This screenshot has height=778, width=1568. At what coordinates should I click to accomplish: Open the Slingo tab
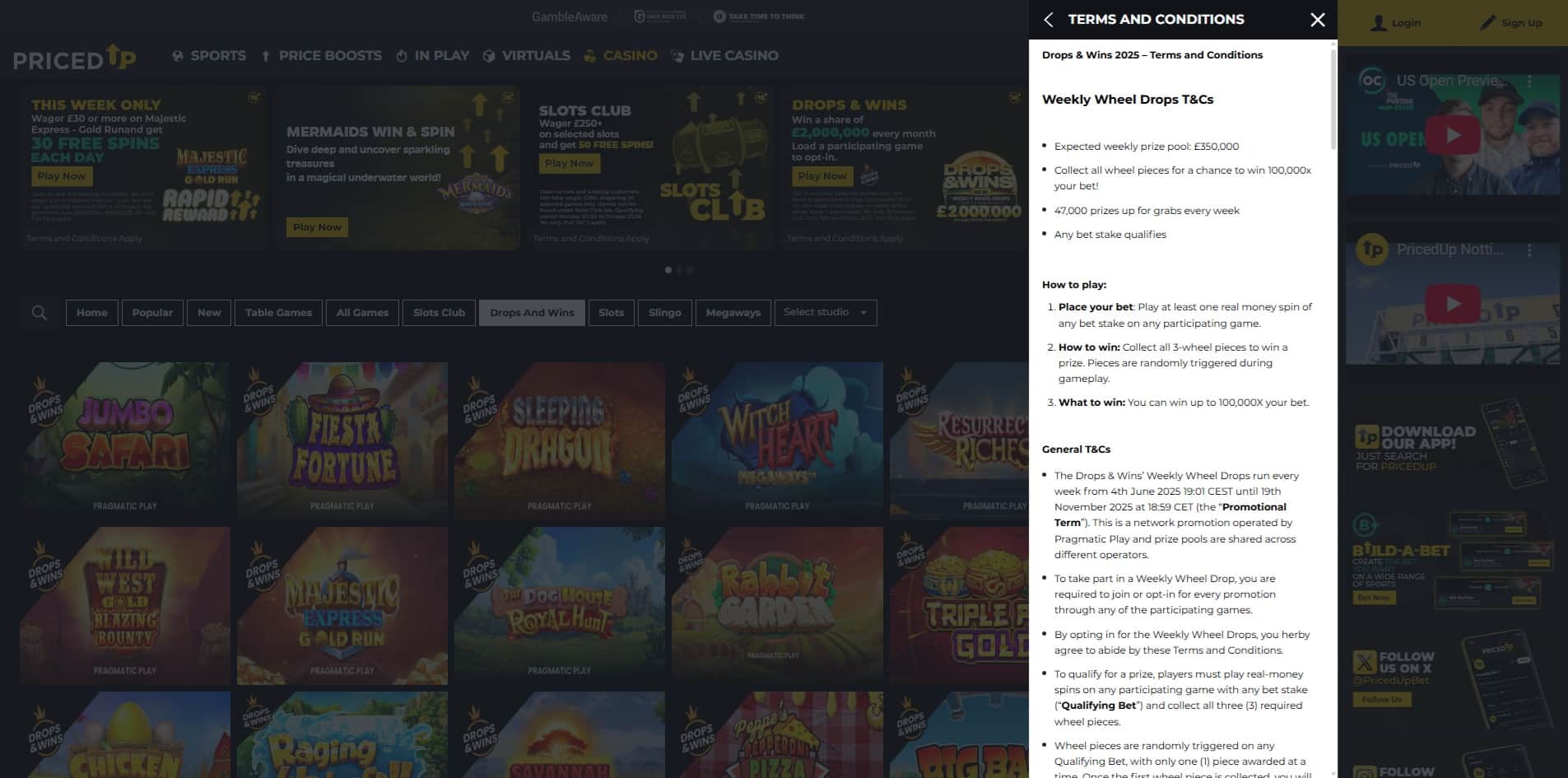[664, 313]
